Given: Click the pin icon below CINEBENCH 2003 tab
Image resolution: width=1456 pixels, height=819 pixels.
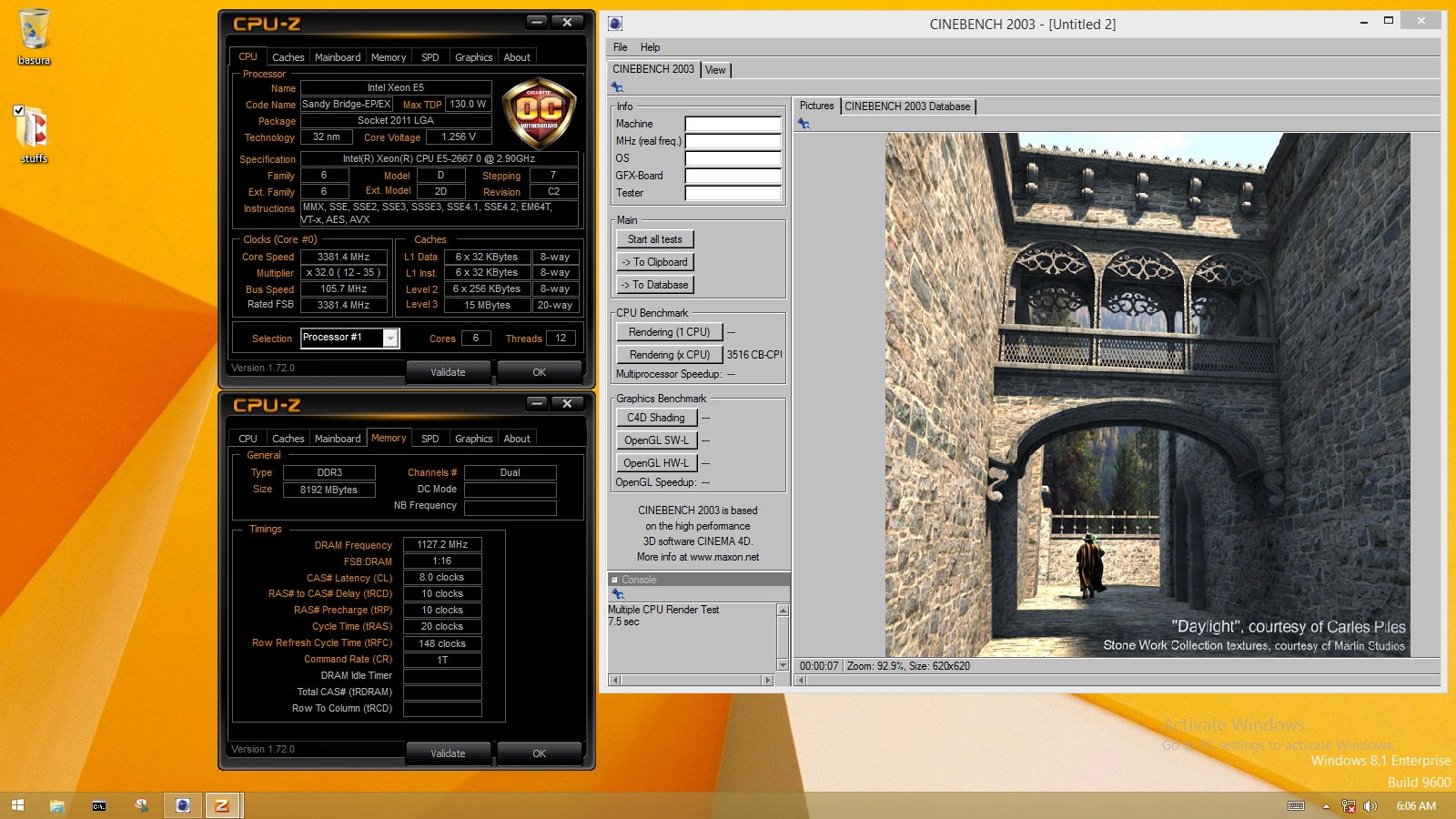Looking at the screenshot, I should (x=617, y=87).
